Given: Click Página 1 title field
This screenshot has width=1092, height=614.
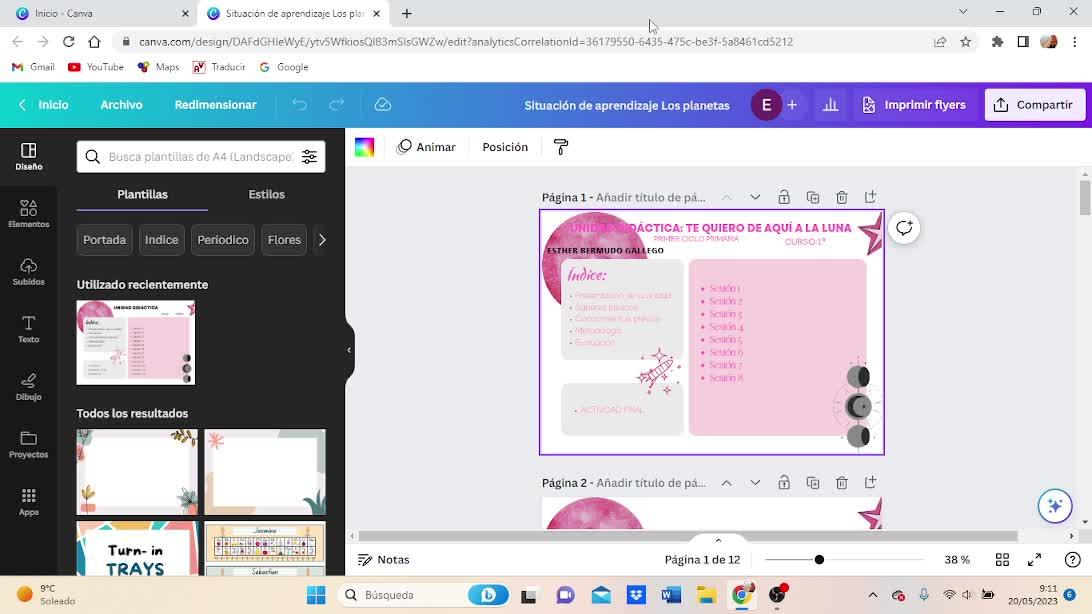Looking at the screenshot, I should (x=650, y=197).
